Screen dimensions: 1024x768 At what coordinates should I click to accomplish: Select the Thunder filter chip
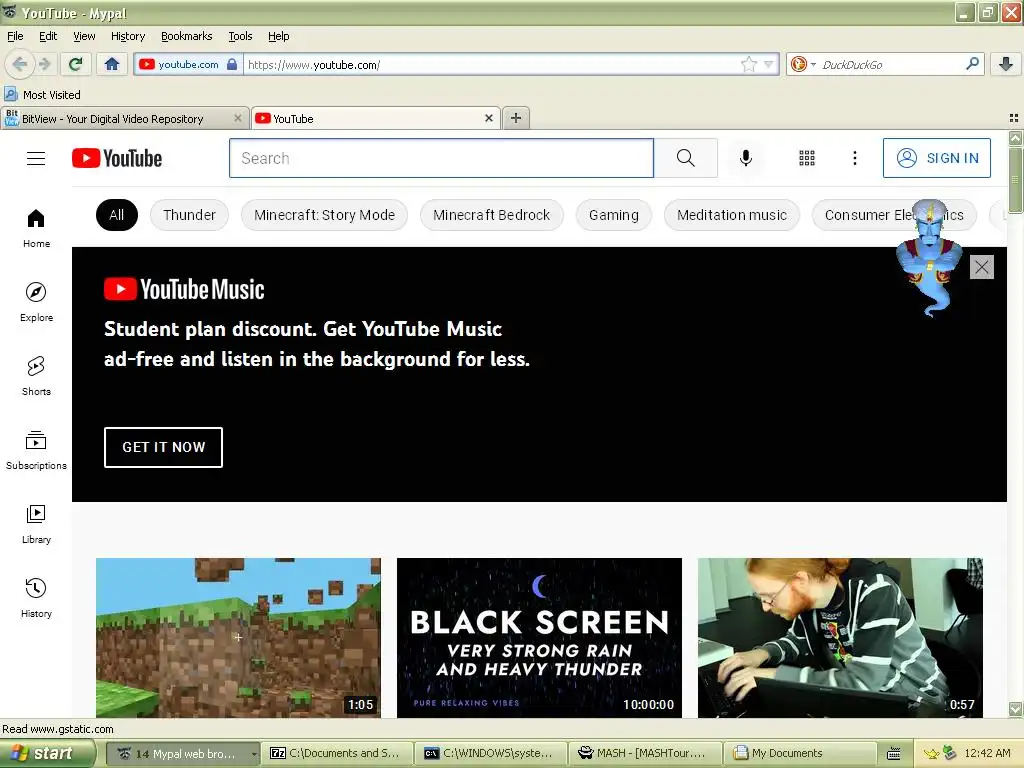(x=189, y=215)
